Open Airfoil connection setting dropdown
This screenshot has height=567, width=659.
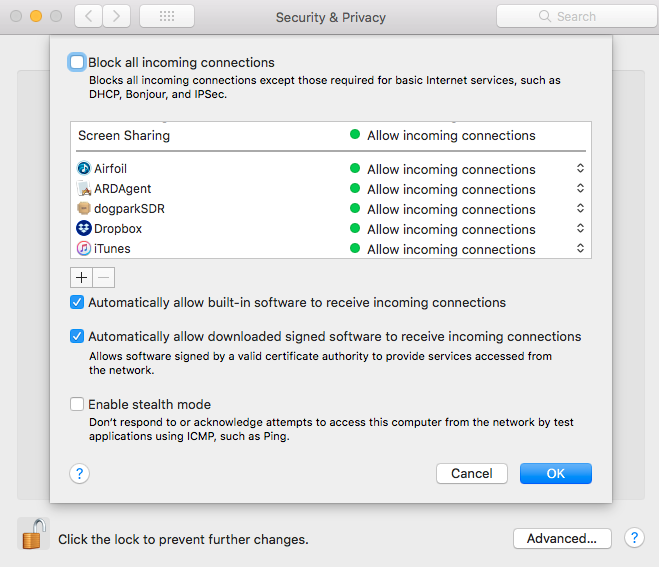(x=580, y=169)
